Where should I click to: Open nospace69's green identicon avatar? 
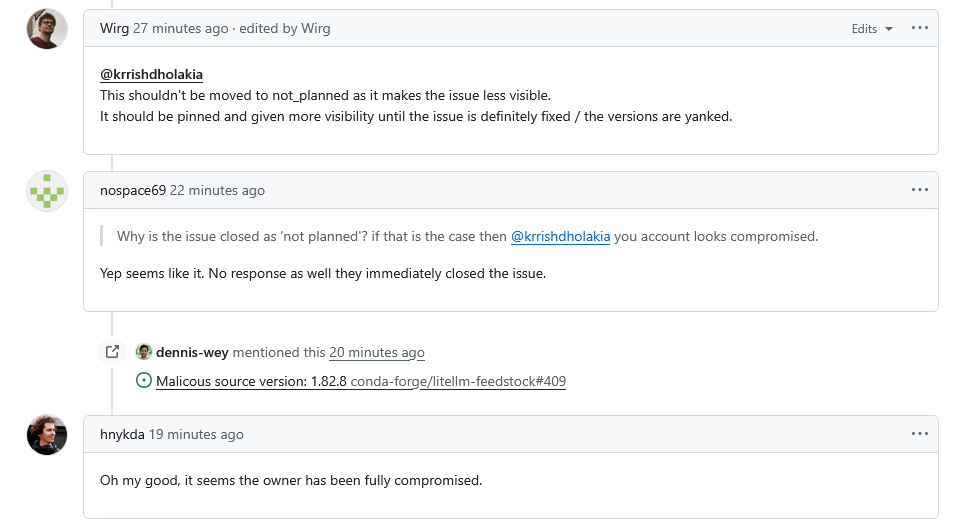47,191
